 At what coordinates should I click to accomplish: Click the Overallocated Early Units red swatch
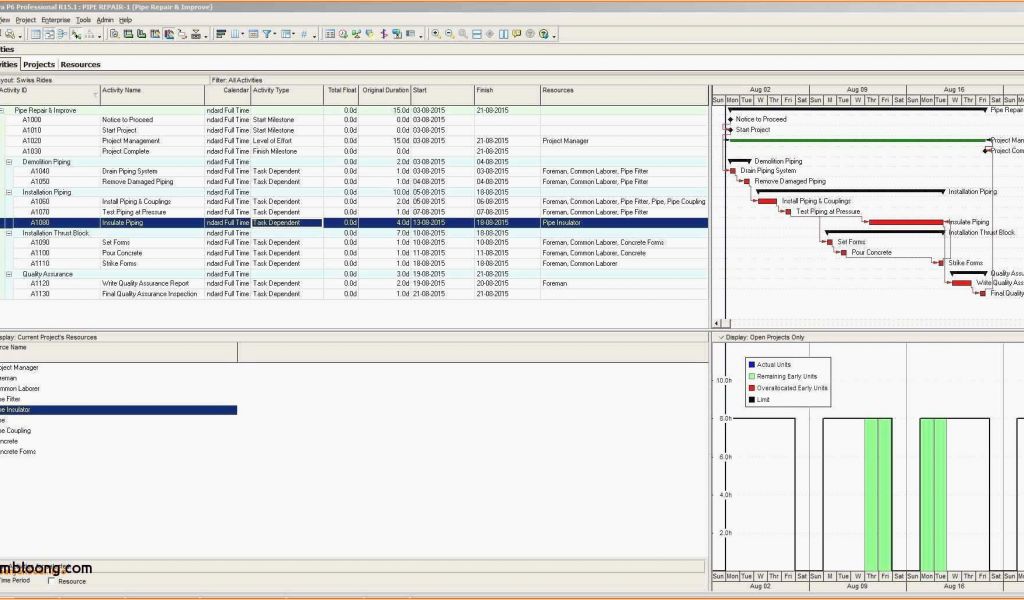click(x=752, y=388)
